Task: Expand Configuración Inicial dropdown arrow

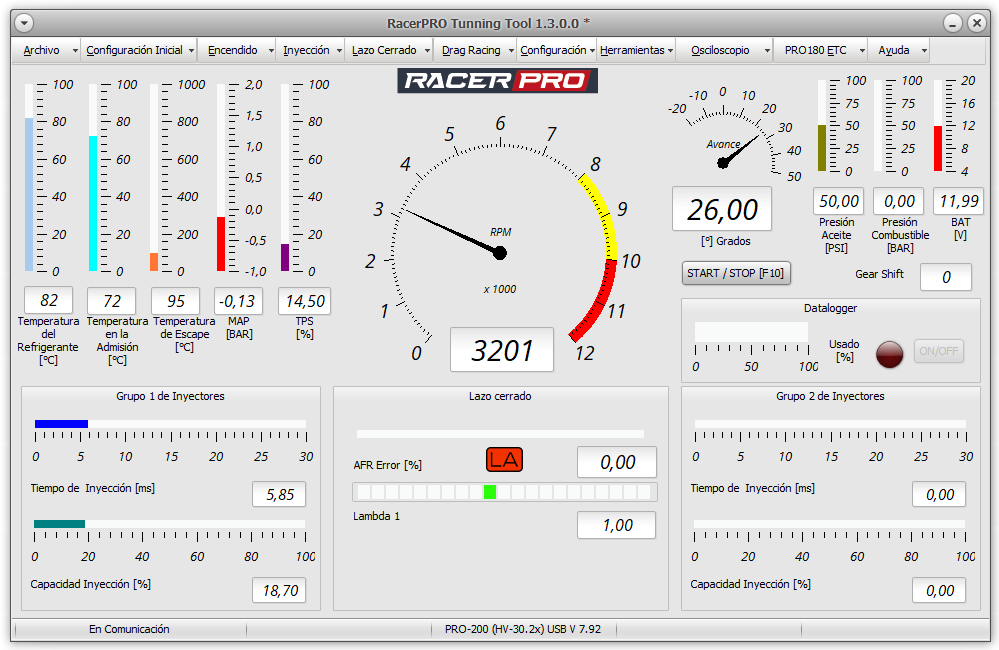Action: click(191, 50)
